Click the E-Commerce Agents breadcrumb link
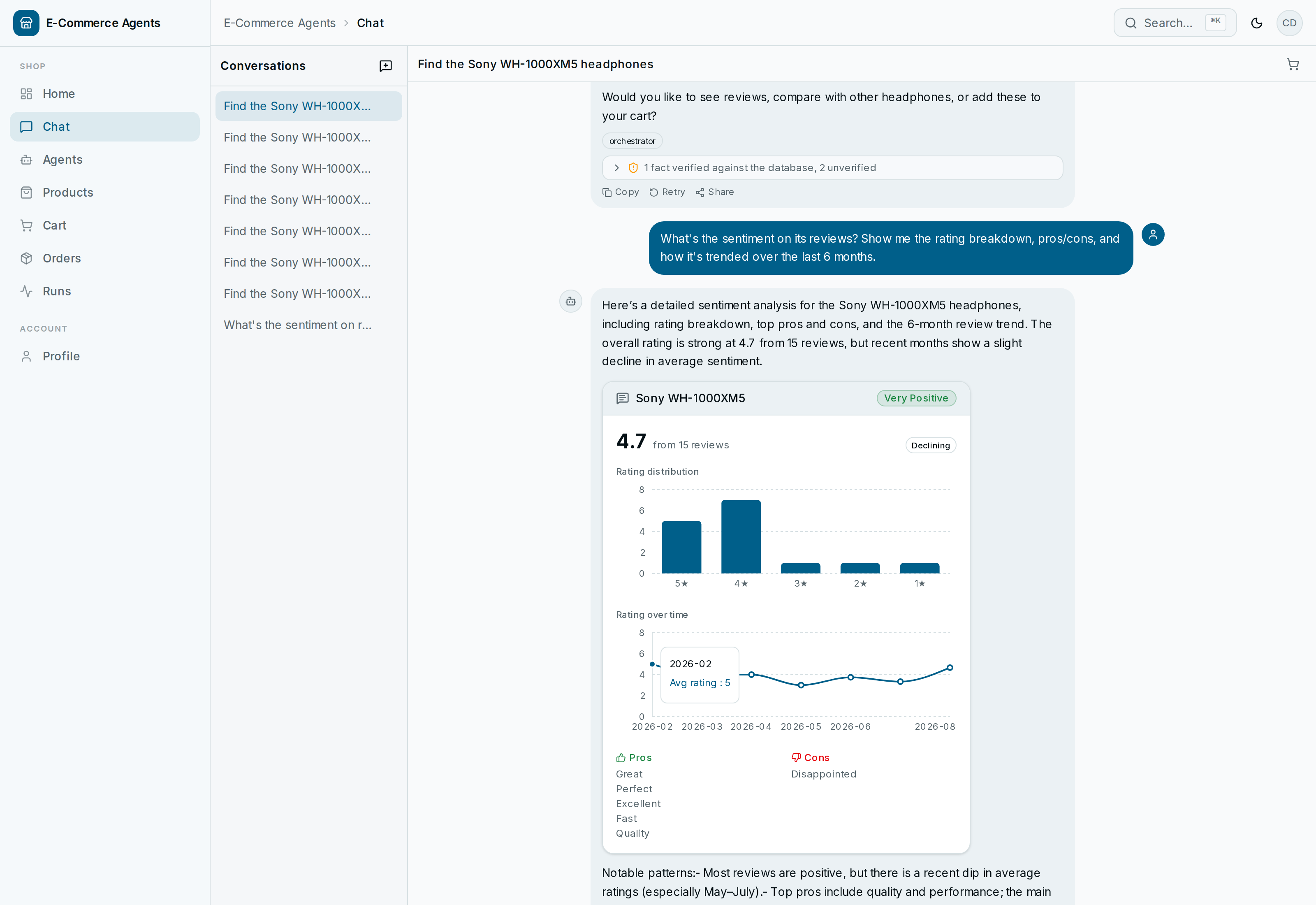Image resolution: width=1316 pixels, height=905 pixels. click(x=279, y=23)
